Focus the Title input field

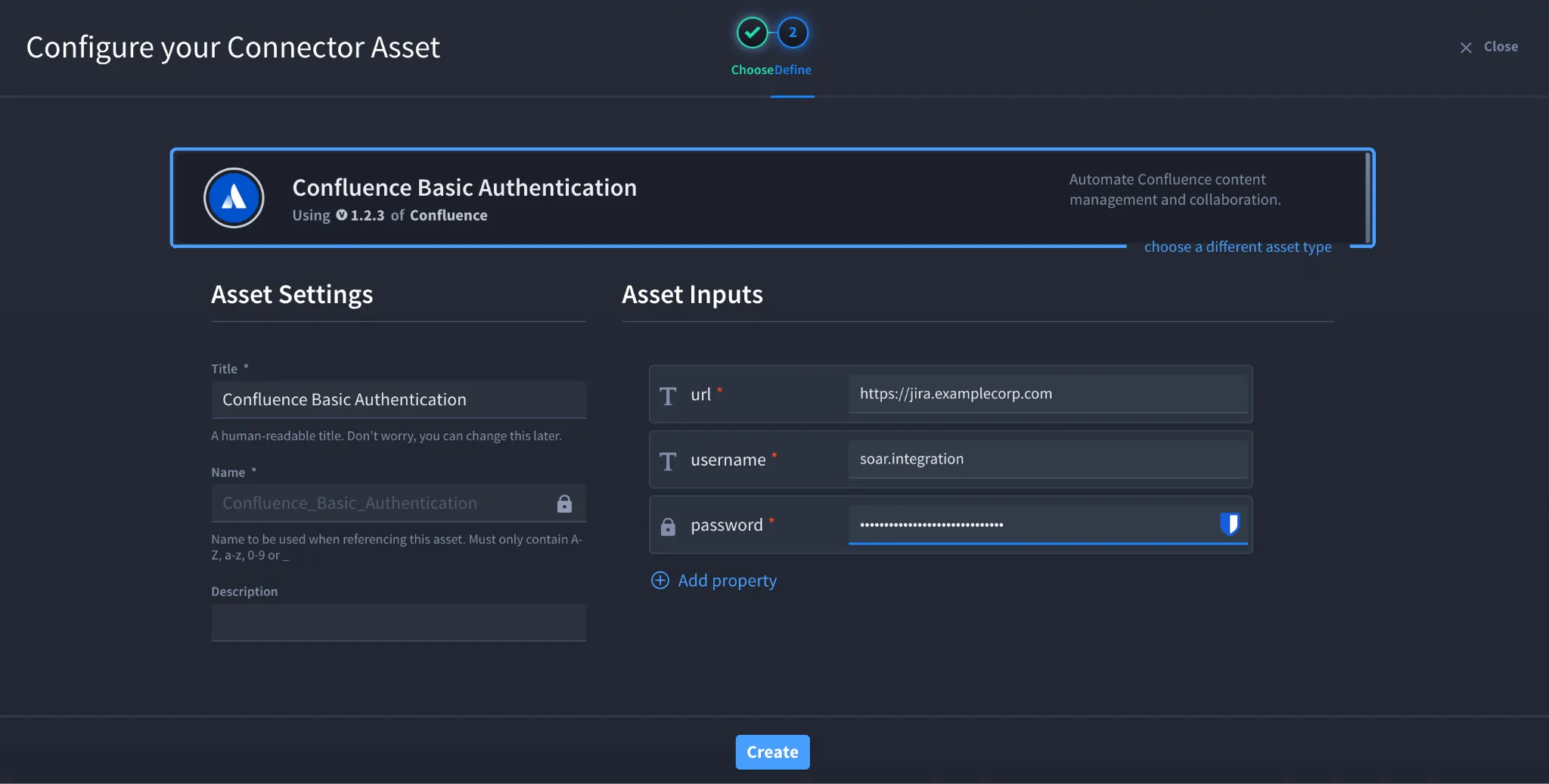click(399, 399)
